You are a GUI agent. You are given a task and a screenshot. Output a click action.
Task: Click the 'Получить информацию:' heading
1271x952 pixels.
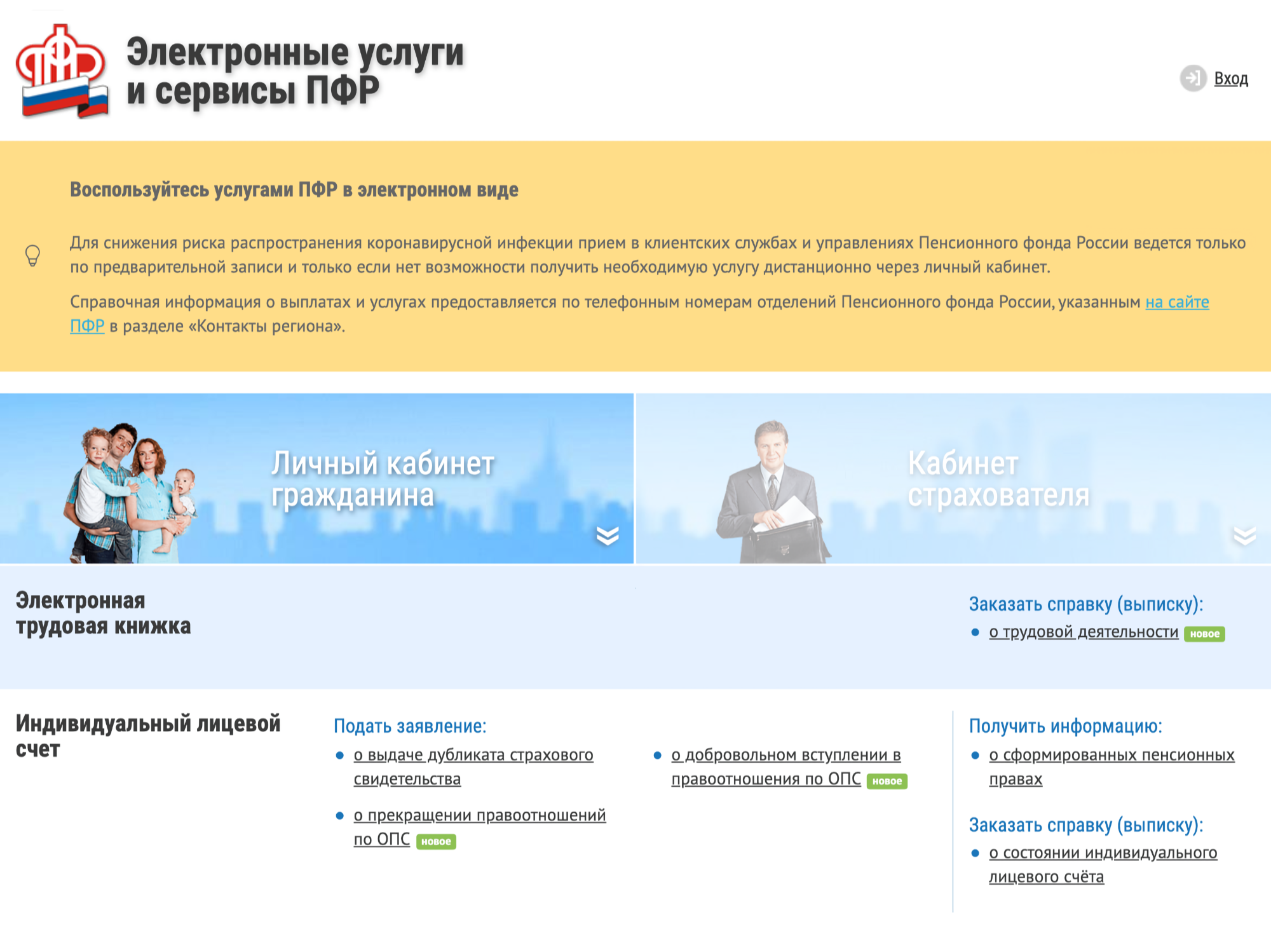[1065, 726]
